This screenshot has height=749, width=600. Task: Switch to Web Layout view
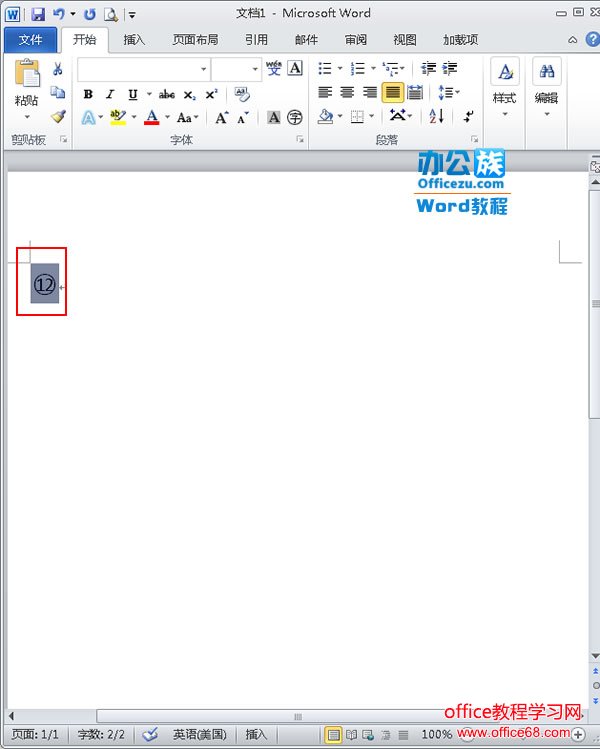click(368, 735)
